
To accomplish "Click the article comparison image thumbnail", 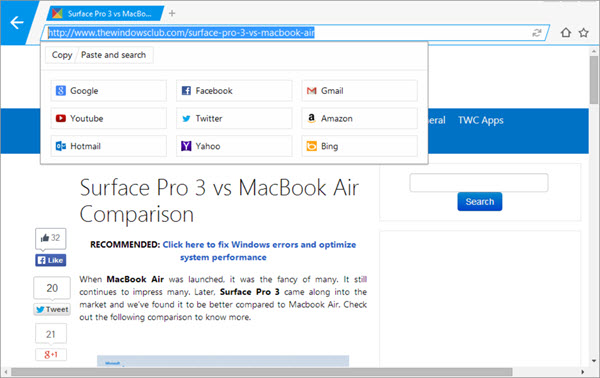I will pos(223,361).
